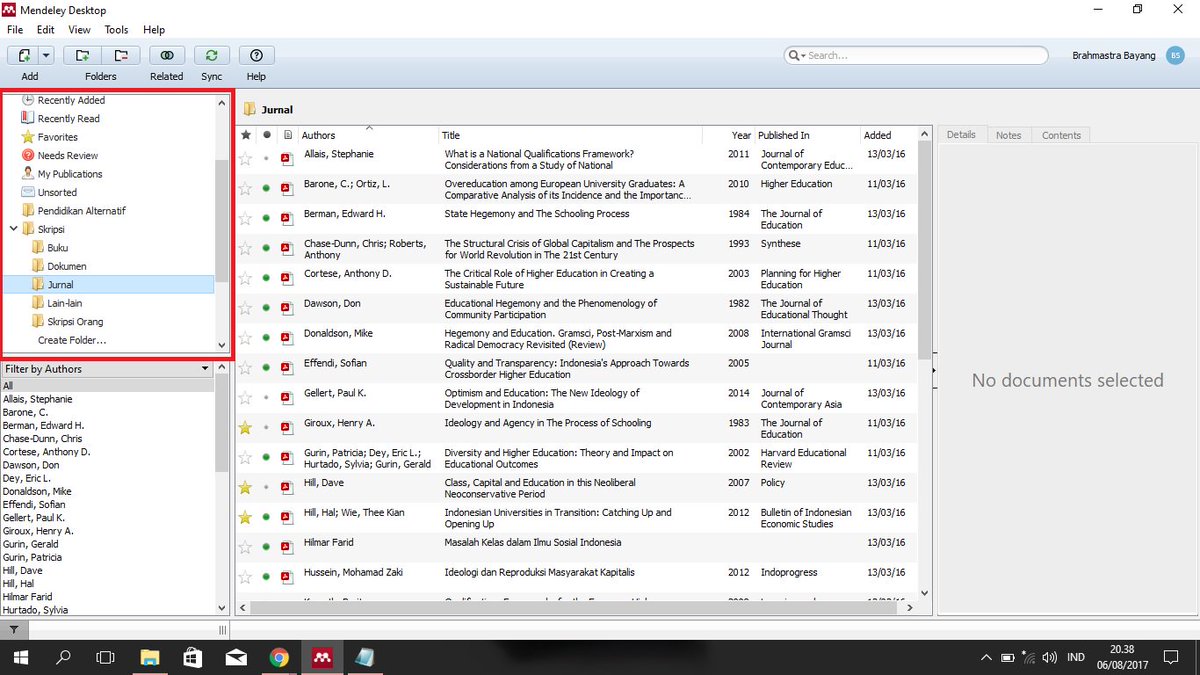Open PDF icon for Dawson, Don
The width and height of the screenshot is (1200, 675).
(286, 307)
